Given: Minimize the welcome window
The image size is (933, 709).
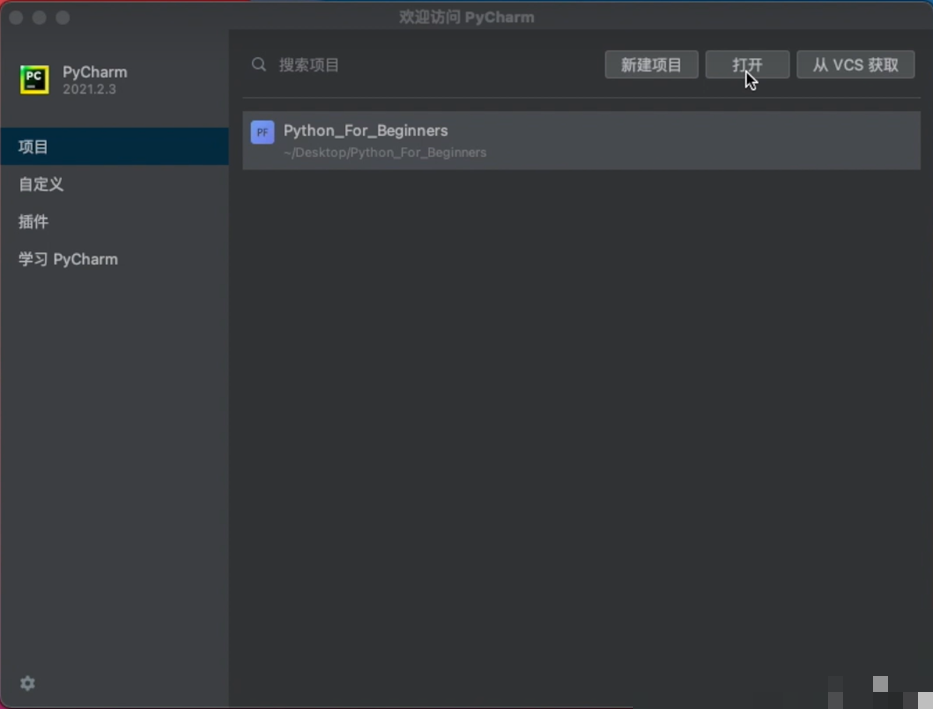Looking at the screenshot, I should (x=39, y=18).
